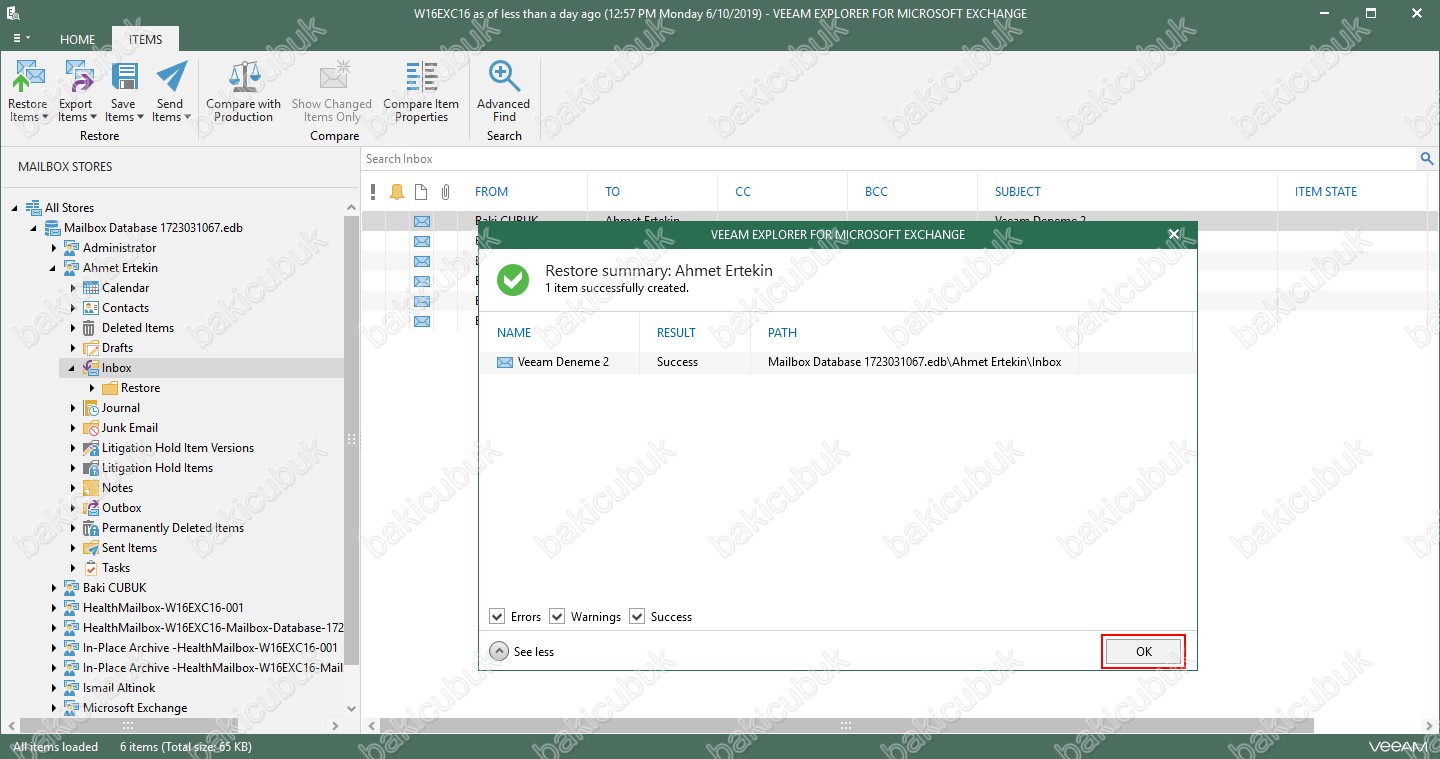
Task: Launch Advanced Find search tool
Action: pyautogui.click(x=504, y=91)
